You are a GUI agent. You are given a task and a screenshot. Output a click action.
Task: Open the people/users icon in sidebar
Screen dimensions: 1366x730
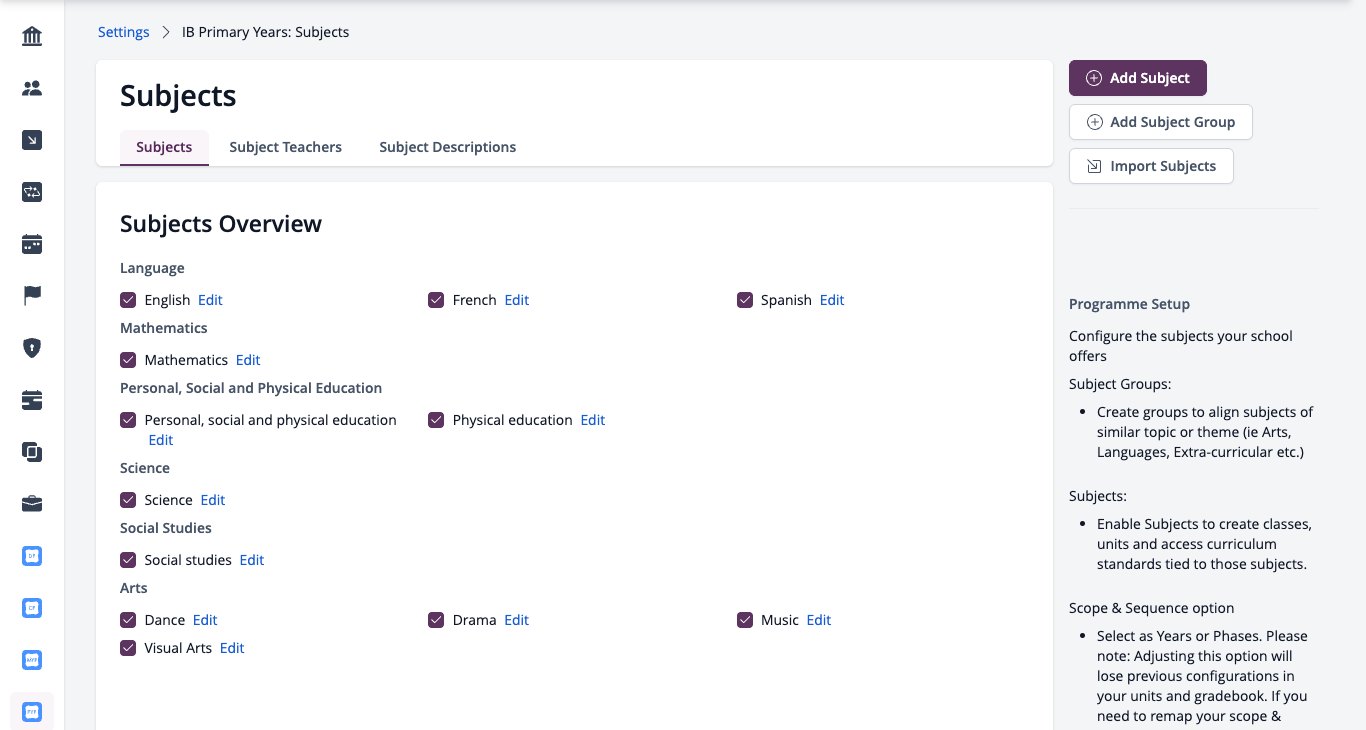(x=32, y=89)
